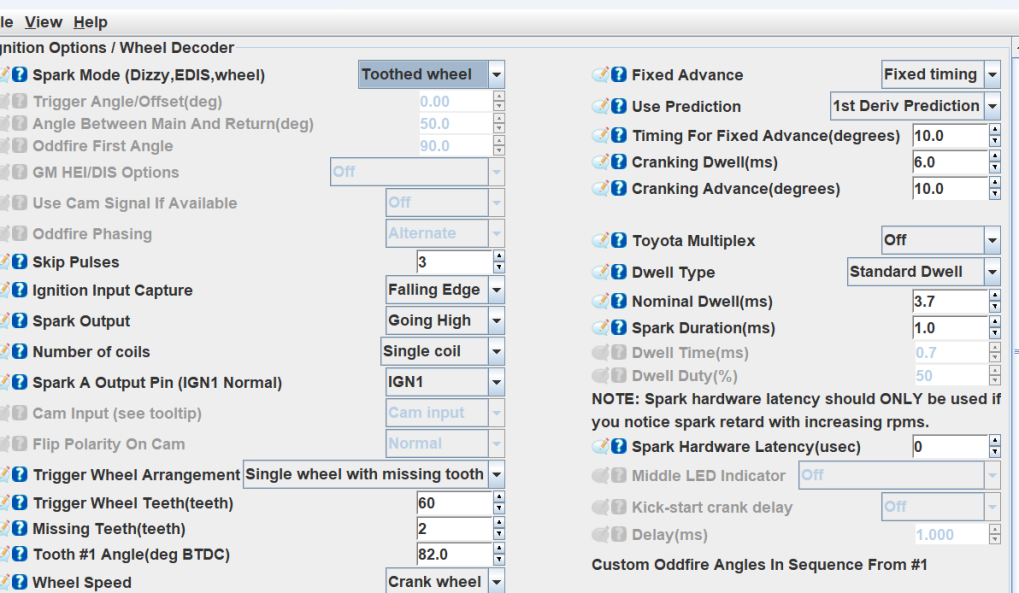Open the View menu
This screenshot has height=593, width=1019.
pyautogui.click(x=43, y=22)
